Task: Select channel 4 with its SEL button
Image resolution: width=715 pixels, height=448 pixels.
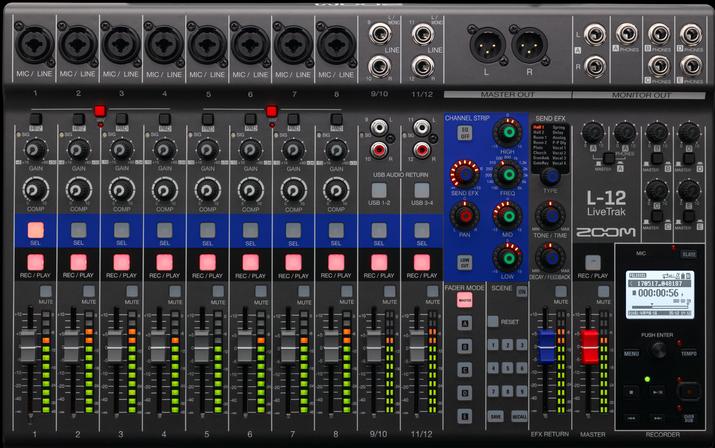Action: (x=164, y=230)
